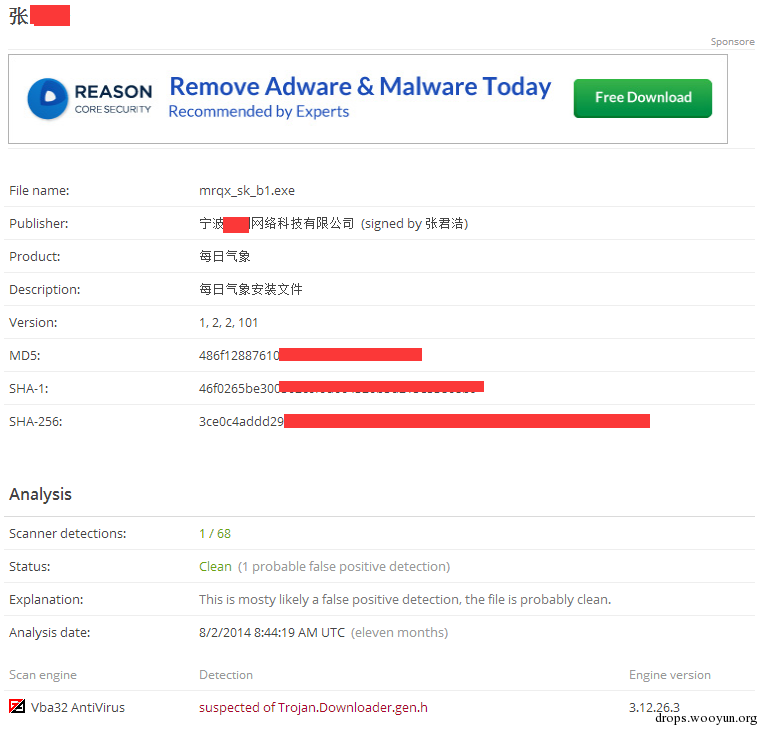
Task: Select file name mrqx_sk_b1.exe
Action: click(247, 191)
